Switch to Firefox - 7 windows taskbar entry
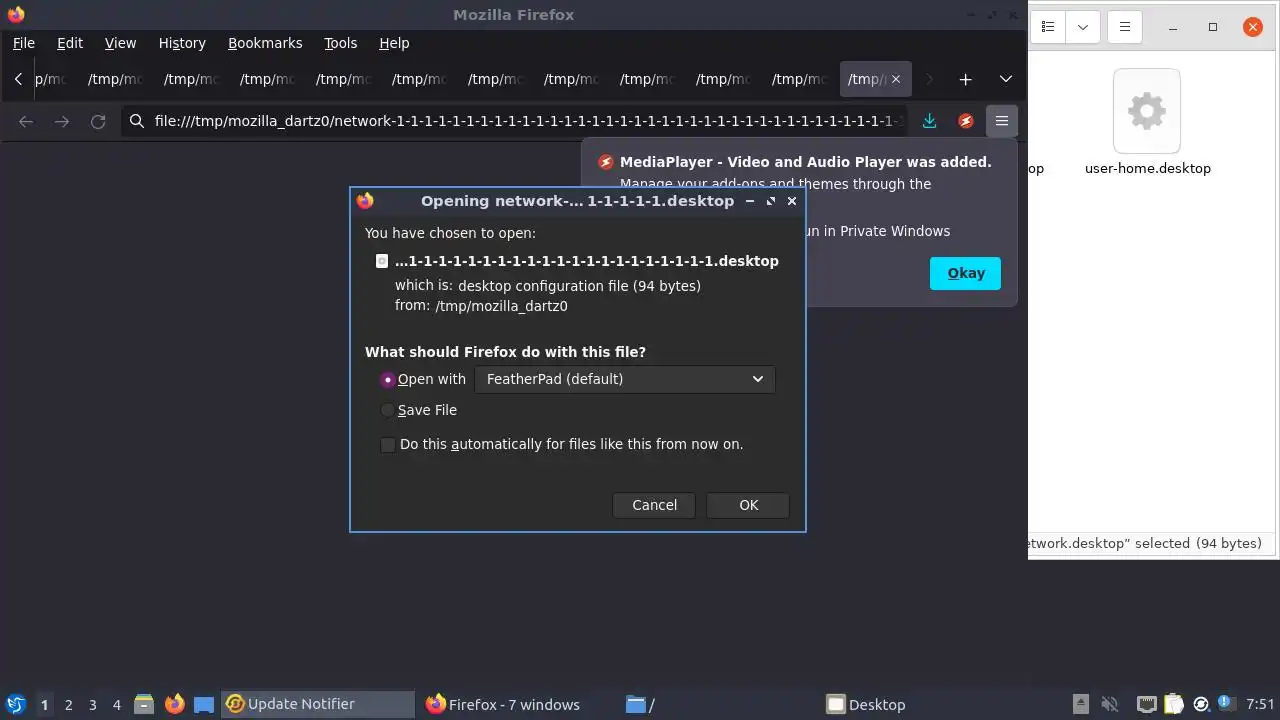Image resolution: width=1280 pixels, height=720 pixels. tap(515, 704)
